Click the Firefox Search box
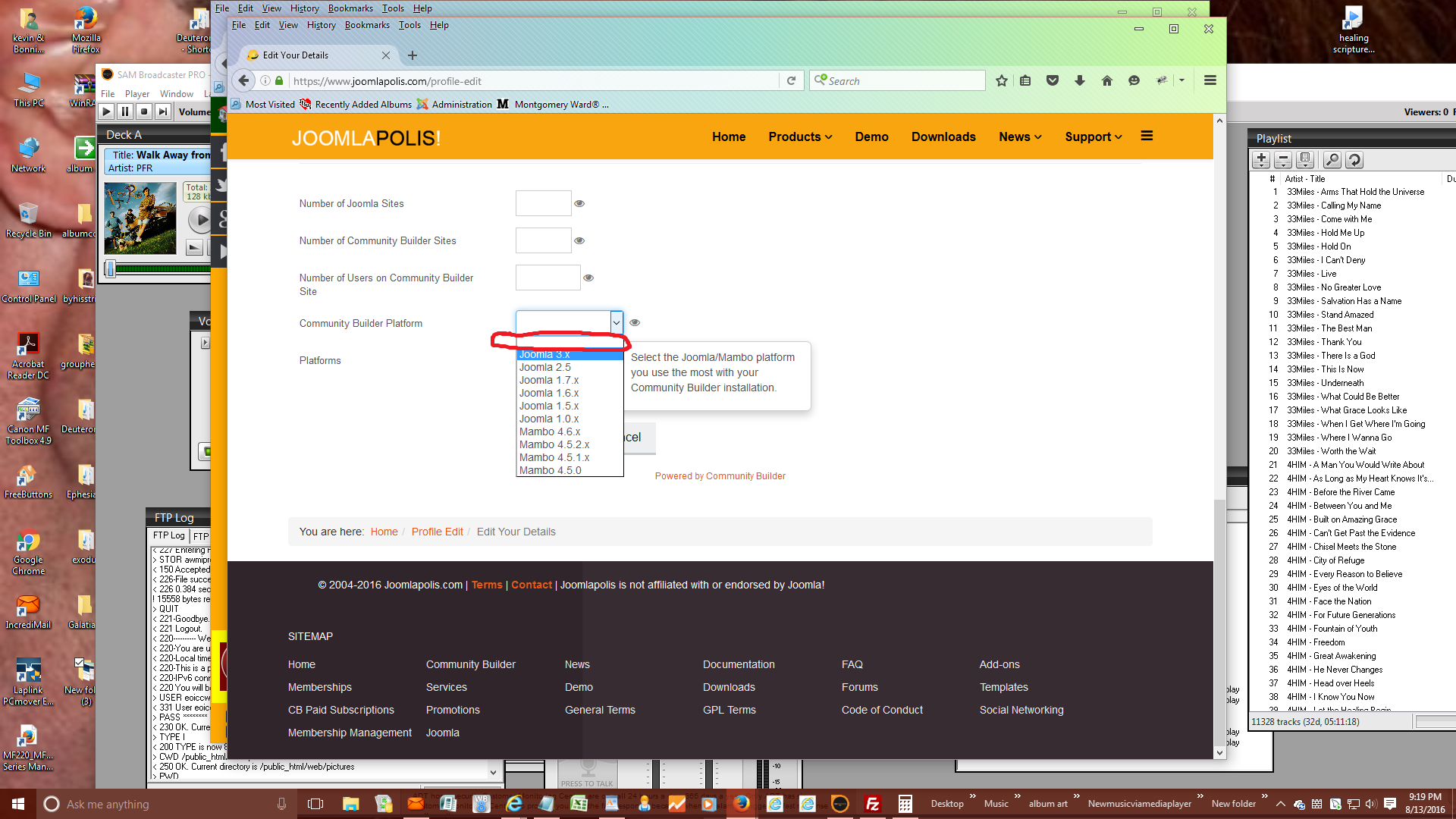Screen dimensions: 1456x819 [x=897, y=80]
